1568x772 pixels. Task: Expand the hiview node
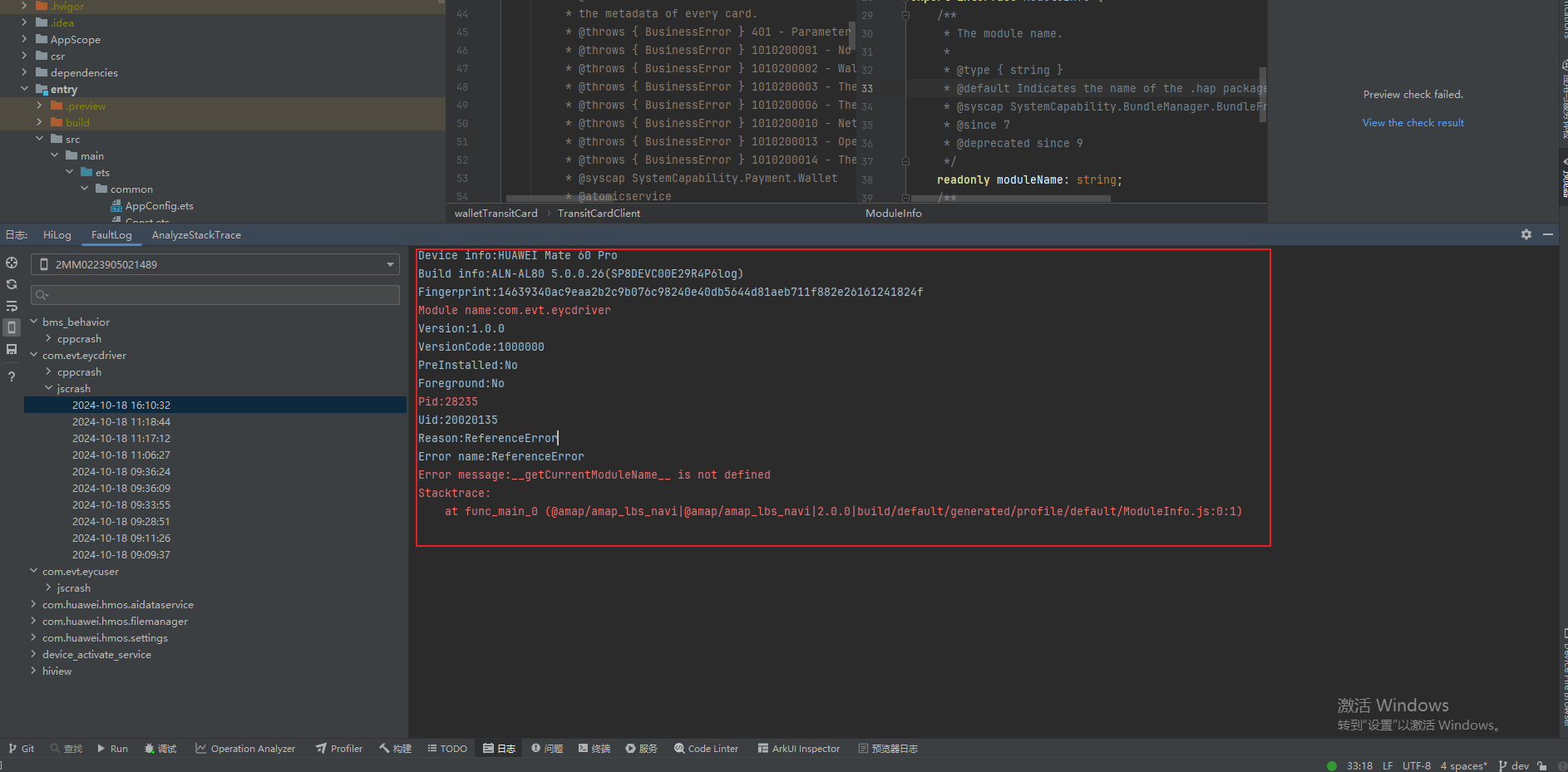34,671
